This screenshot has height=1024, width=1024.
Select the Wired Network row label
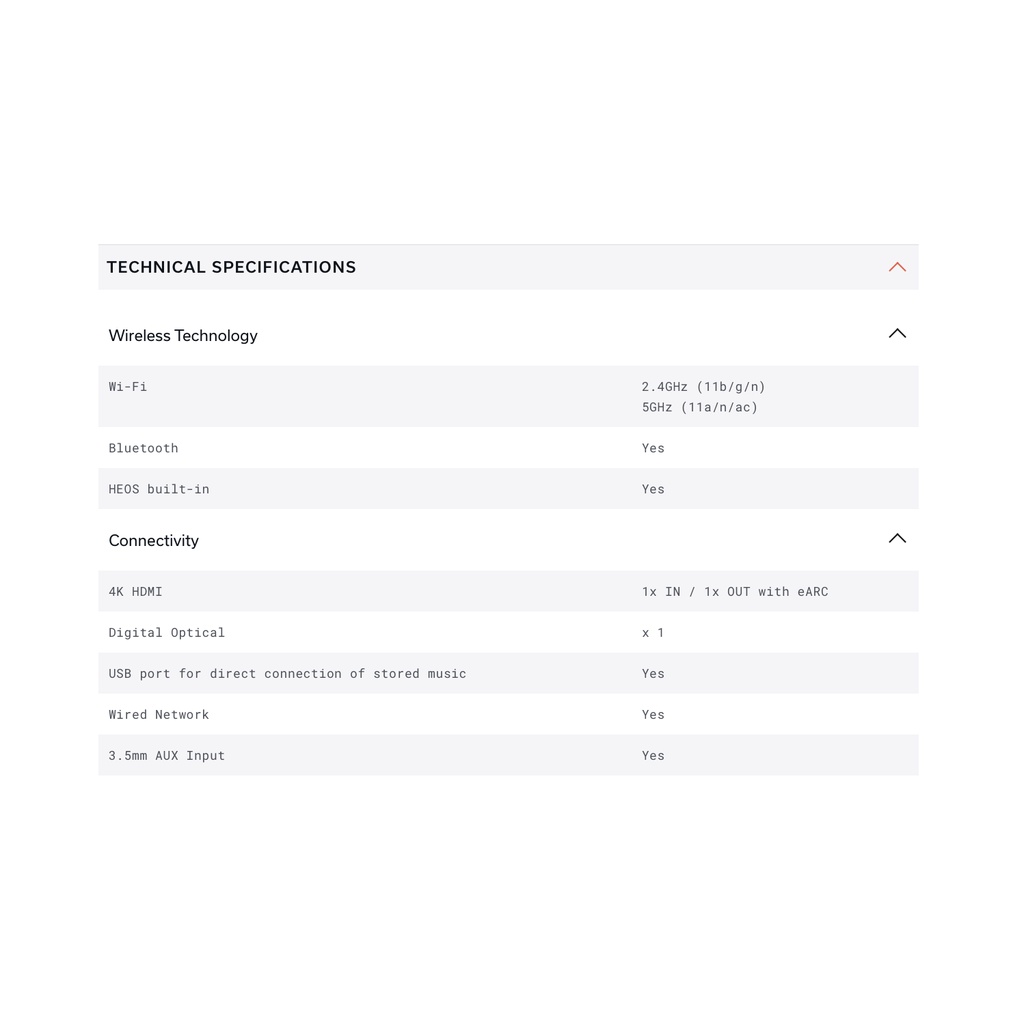(159, 715)
